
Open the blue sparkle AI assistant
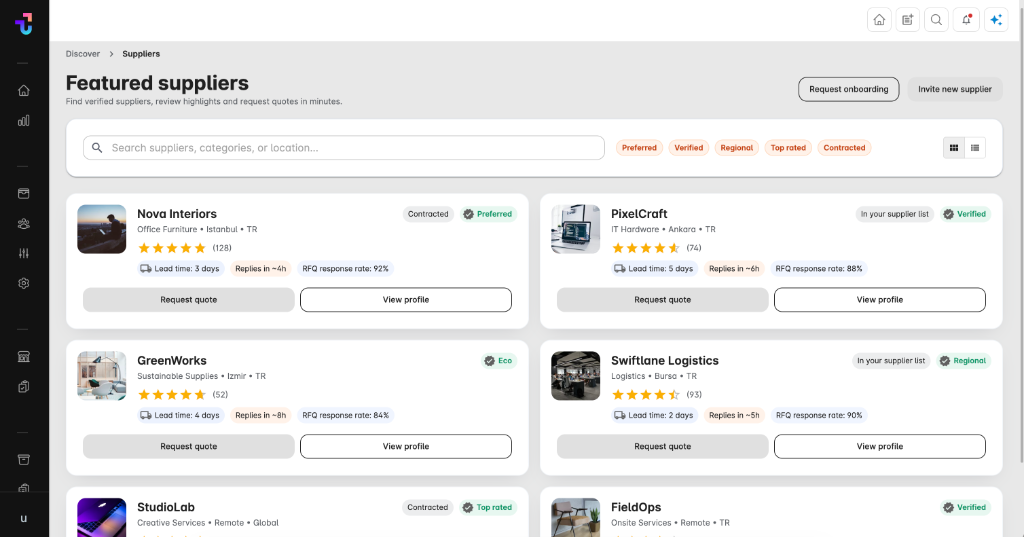(997, 20)
